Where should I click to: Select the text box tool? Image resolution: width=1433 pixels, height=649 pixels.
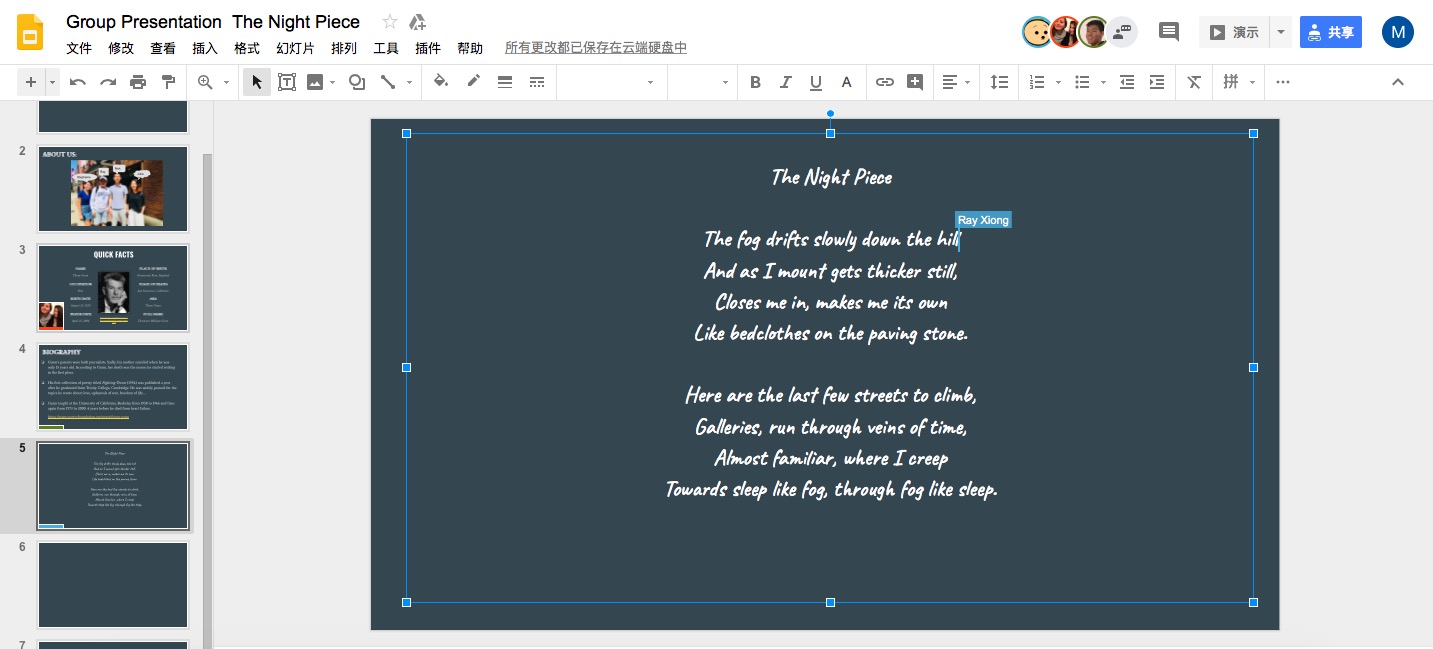pyautogui.click(x=287, y=82)
